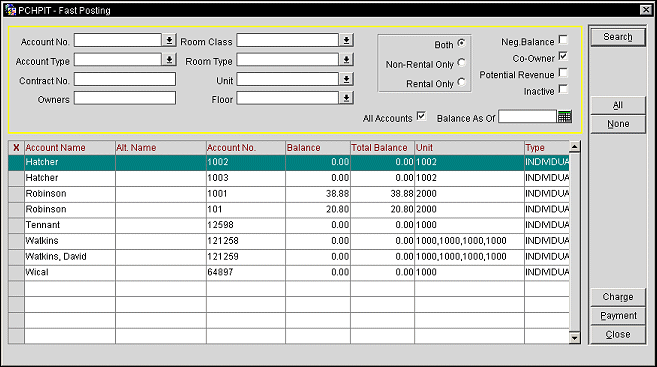Tick the Inactive checkbox
657x367 pixels.
(x=563, y=89)
